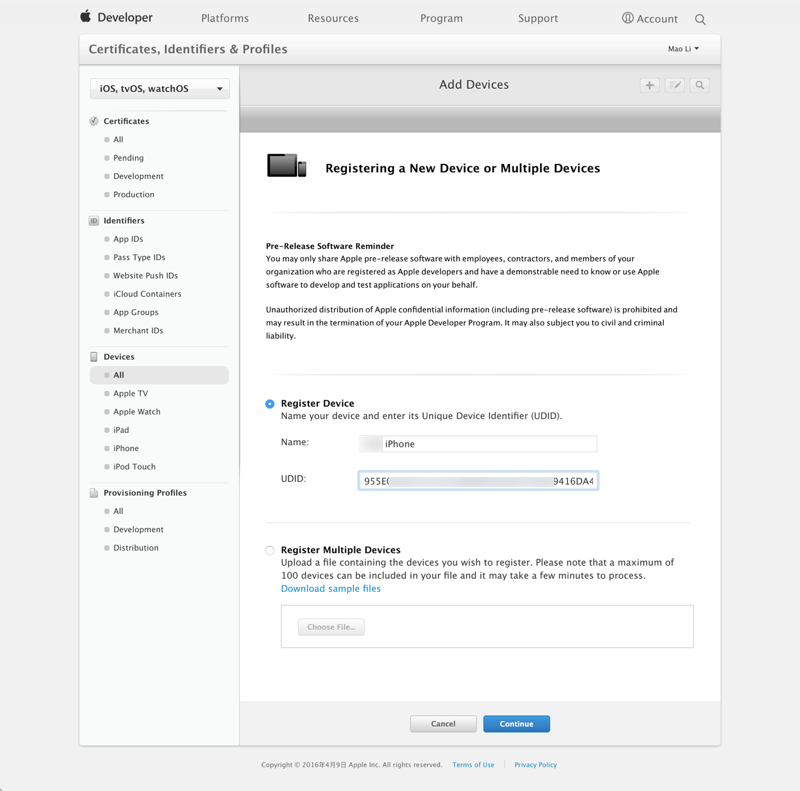Select Development under Certificates
Screen dimensions: 800x791
138,176
